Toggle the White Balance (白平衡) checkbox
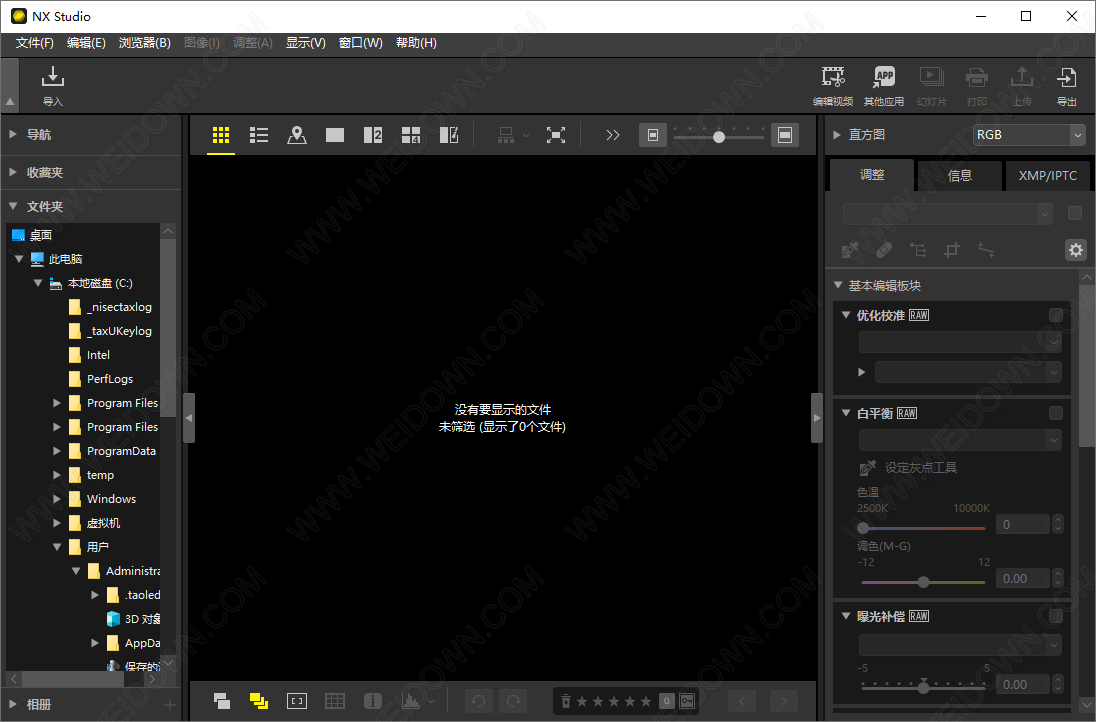The width and height of the screenshot is (1096, 722). pos(1056,413)
